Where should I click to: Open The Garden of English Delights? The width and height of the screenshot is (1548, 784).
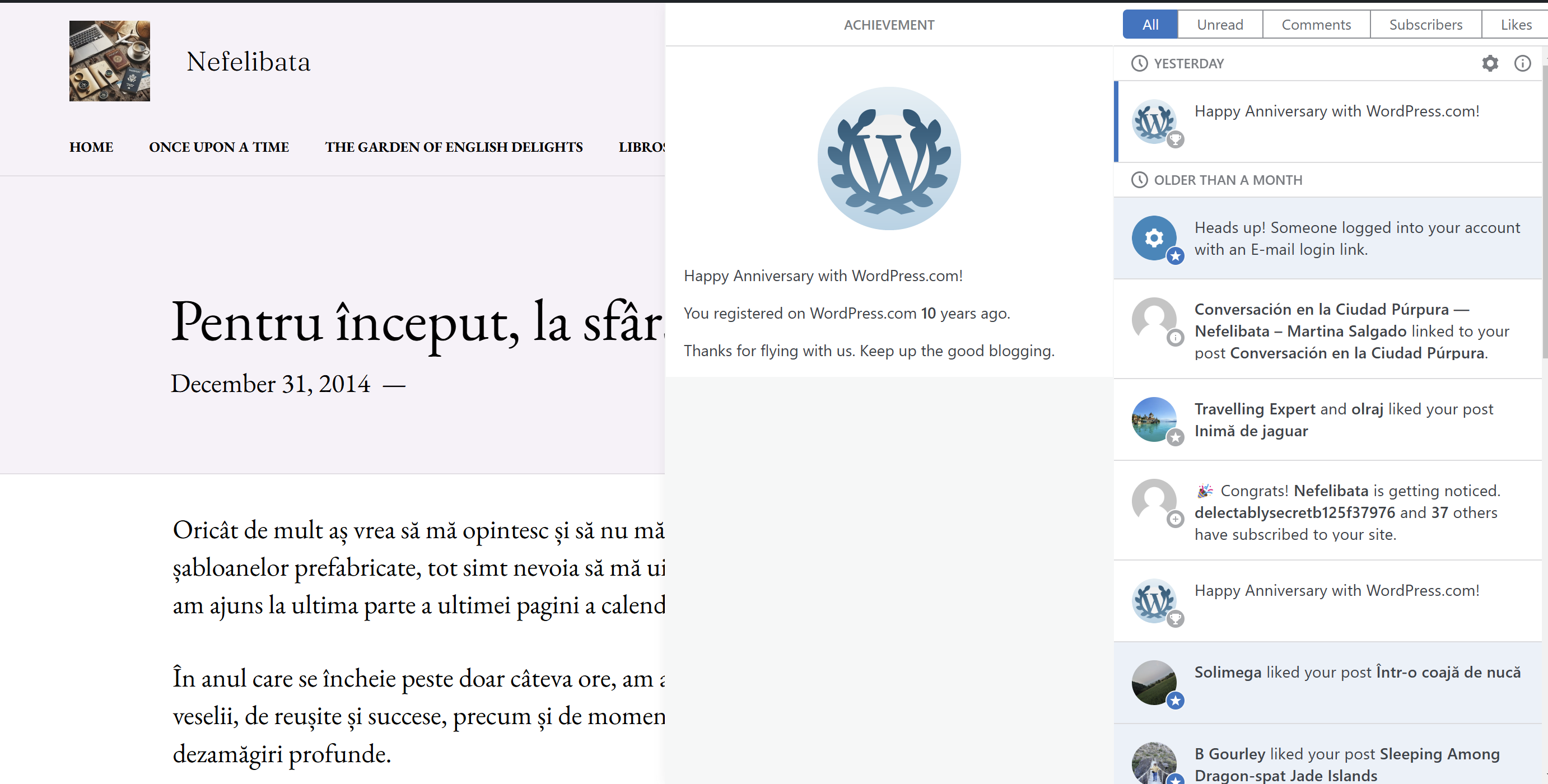tap(454, 147)
